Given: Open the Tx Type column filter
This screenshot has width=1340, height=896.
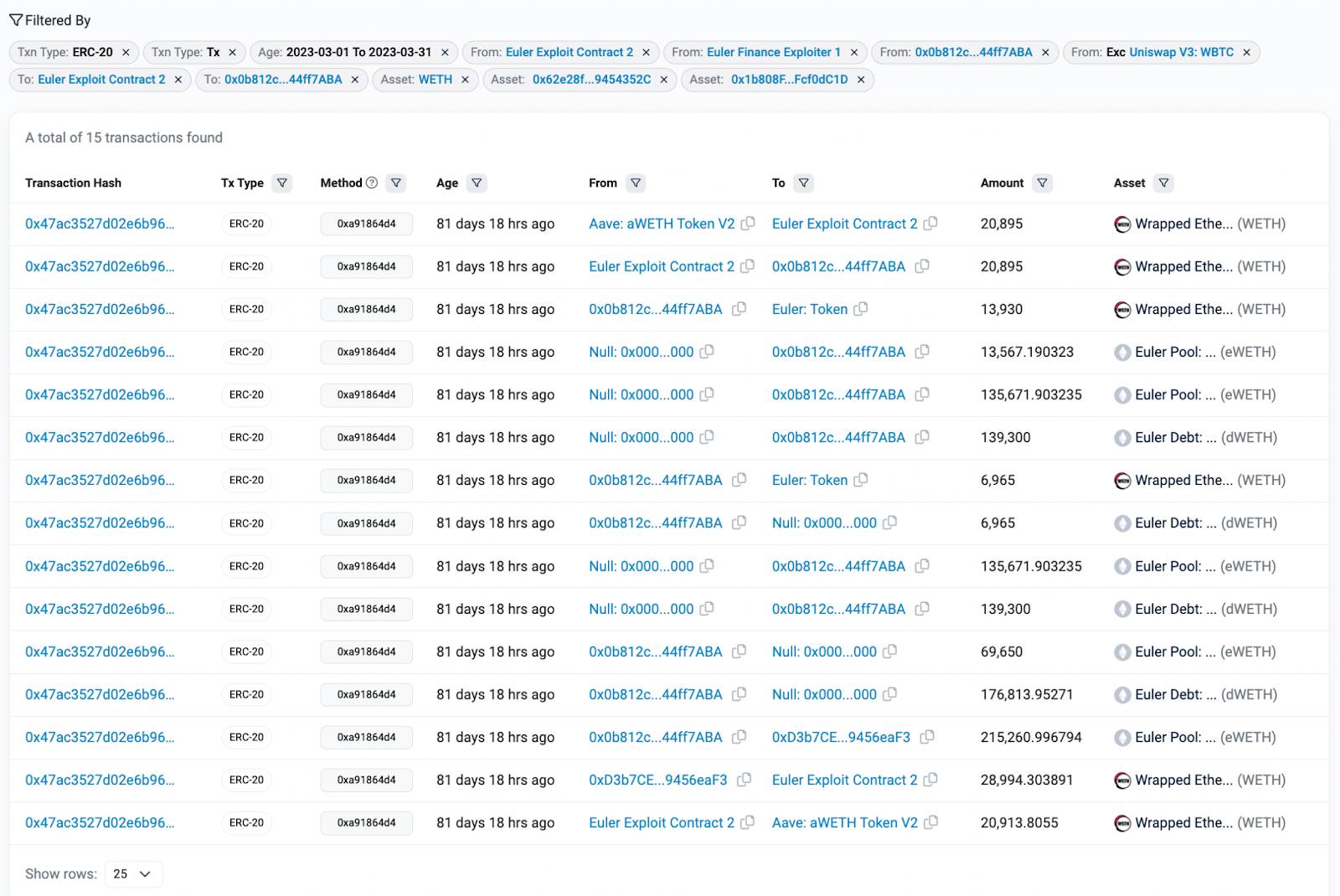Looking at the screenshot, I should 282,183.
